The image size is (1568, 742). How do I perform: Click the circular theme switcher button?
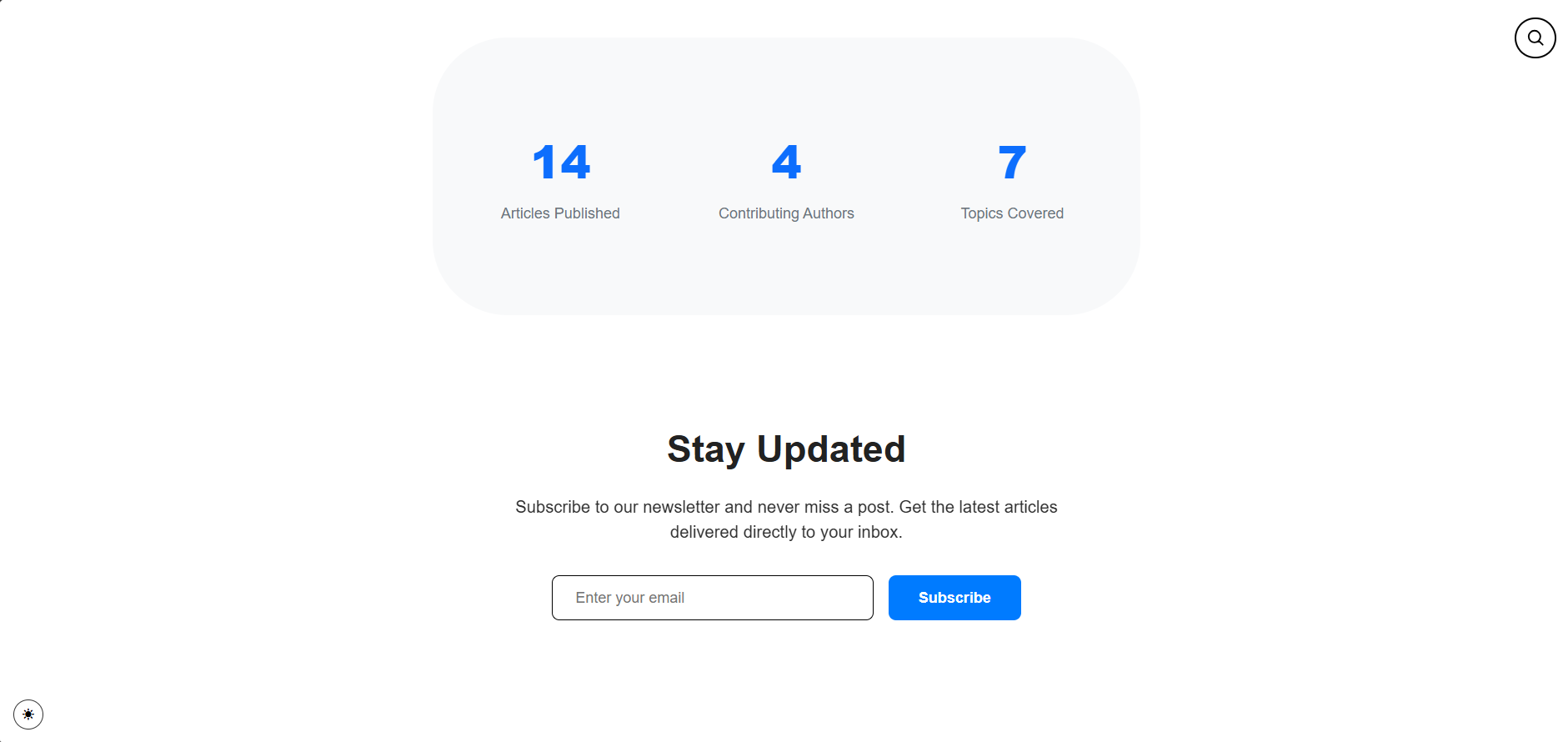click(28, 714)
